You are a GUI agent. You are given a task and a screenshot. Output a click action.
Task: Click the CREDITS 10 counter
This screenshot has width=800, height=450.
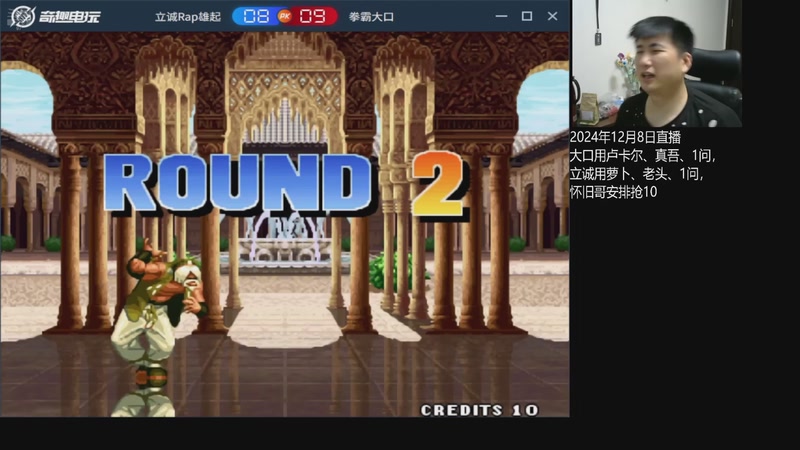coord(479,410)
